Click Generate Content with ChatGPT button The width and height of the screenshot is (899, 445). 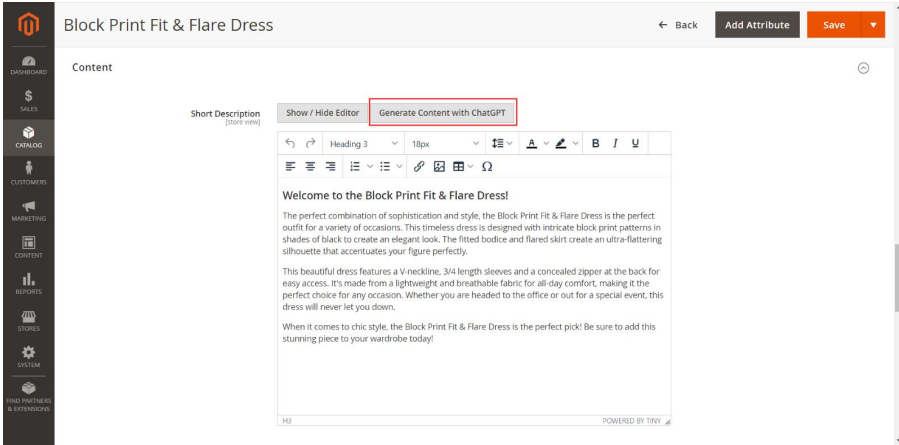click(x=443, y=113)
